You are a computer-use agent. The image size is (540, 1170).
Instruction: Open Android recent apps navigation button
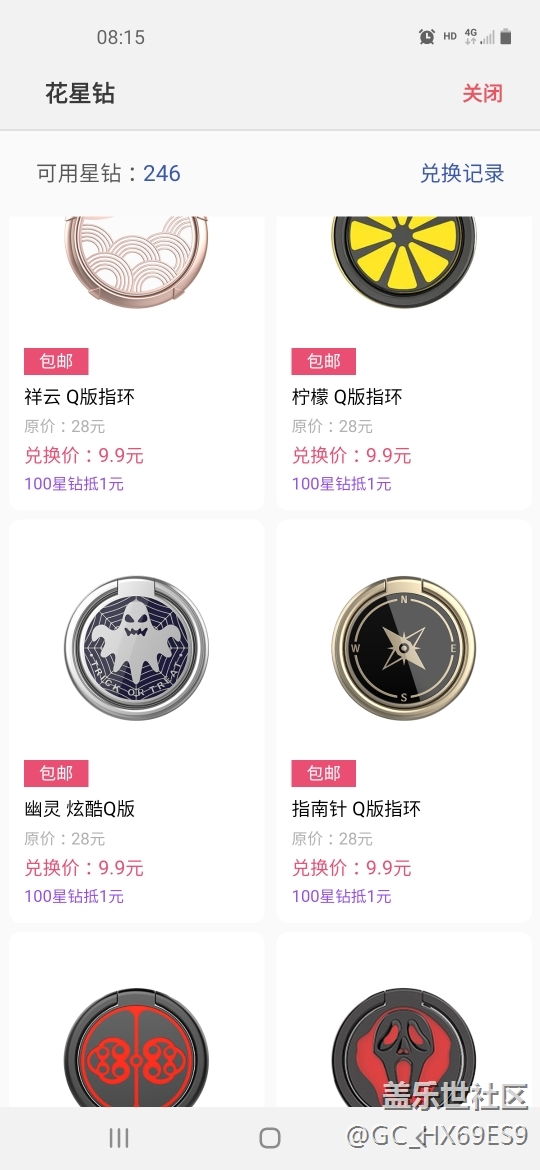pos(119,1137)
